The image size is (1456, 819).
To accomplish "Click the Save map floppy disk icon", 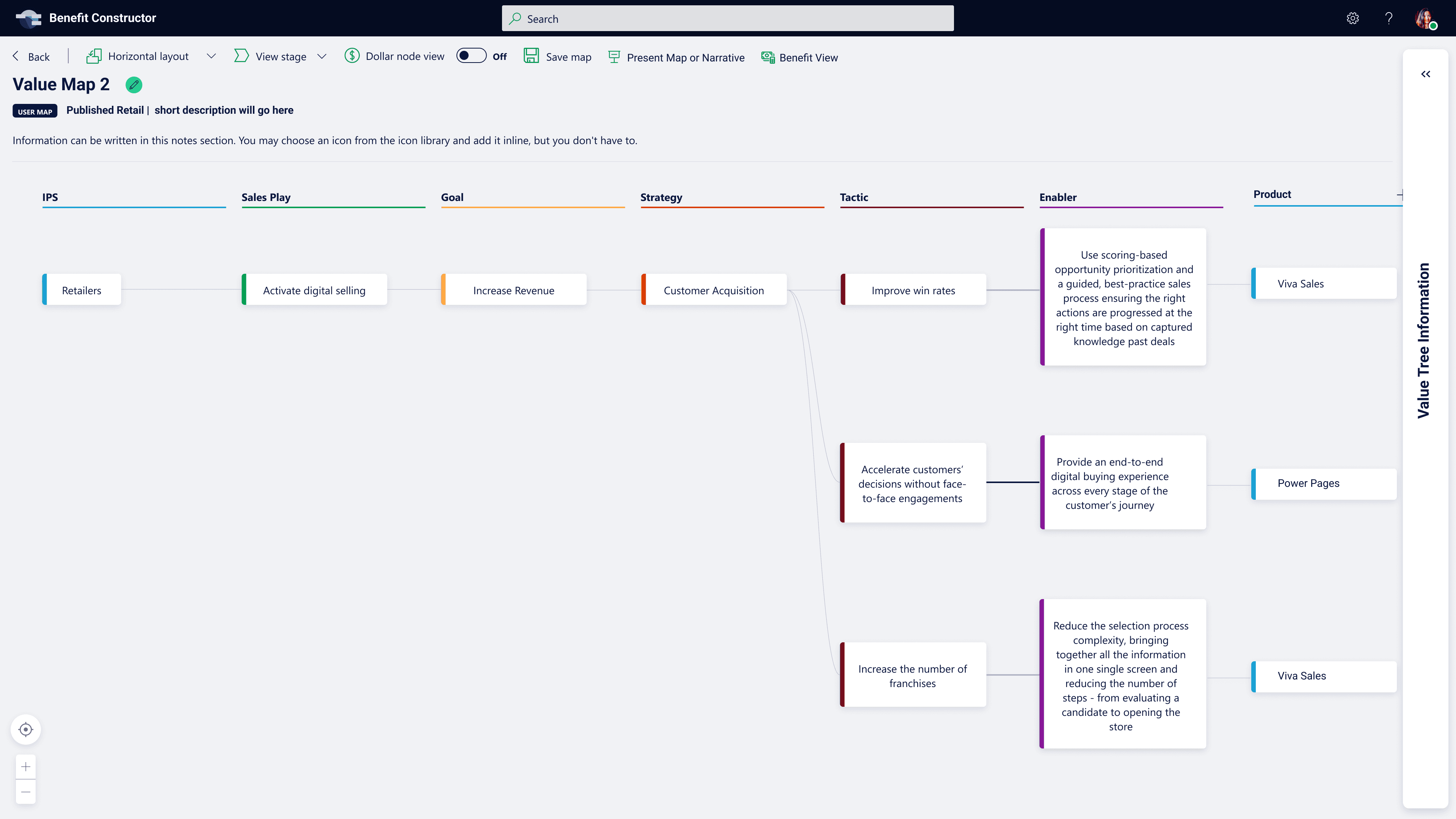I will click(x=531, y=56).
